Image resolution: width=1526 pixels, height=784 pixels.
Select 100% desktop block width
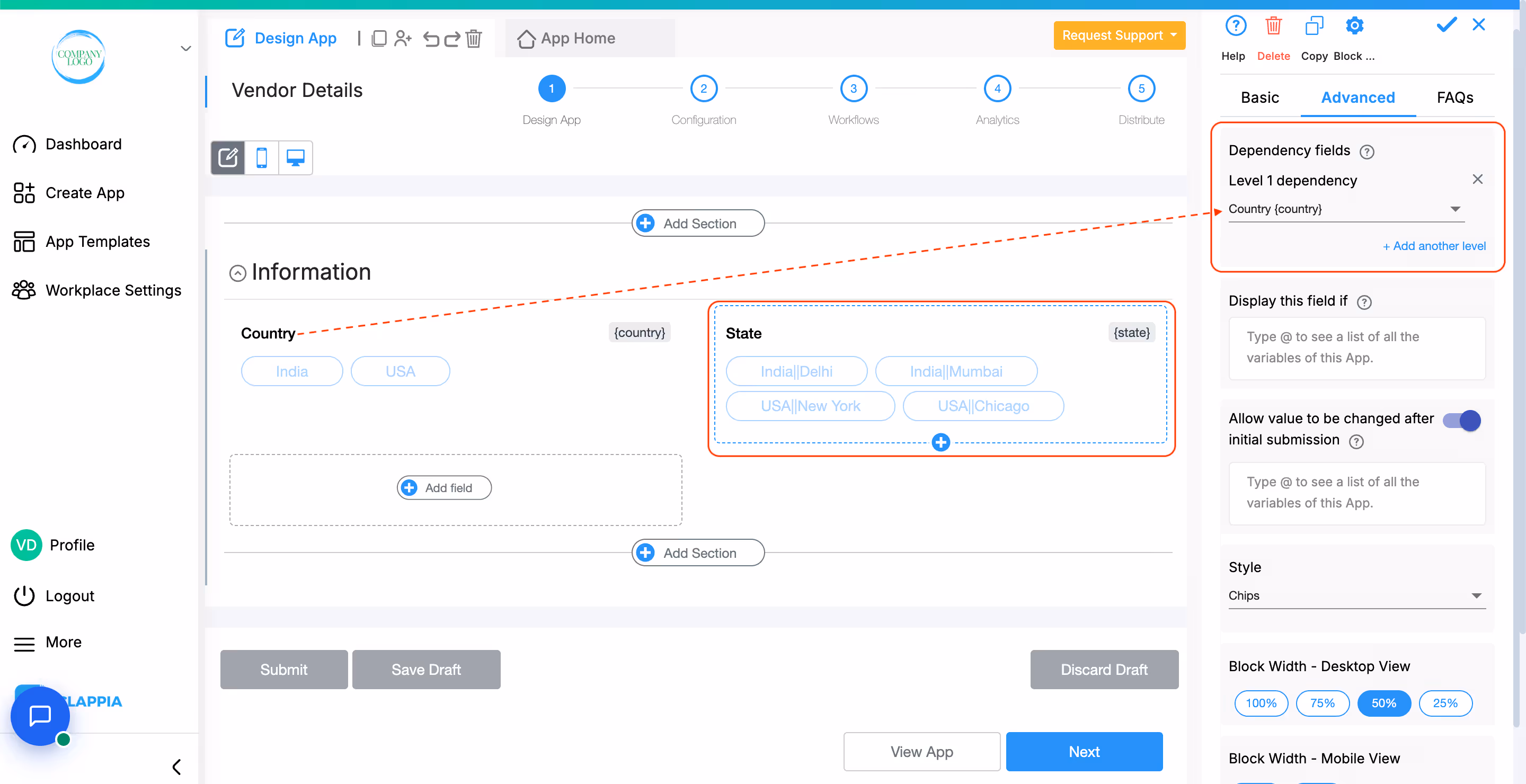click(x=1261, y=703)
